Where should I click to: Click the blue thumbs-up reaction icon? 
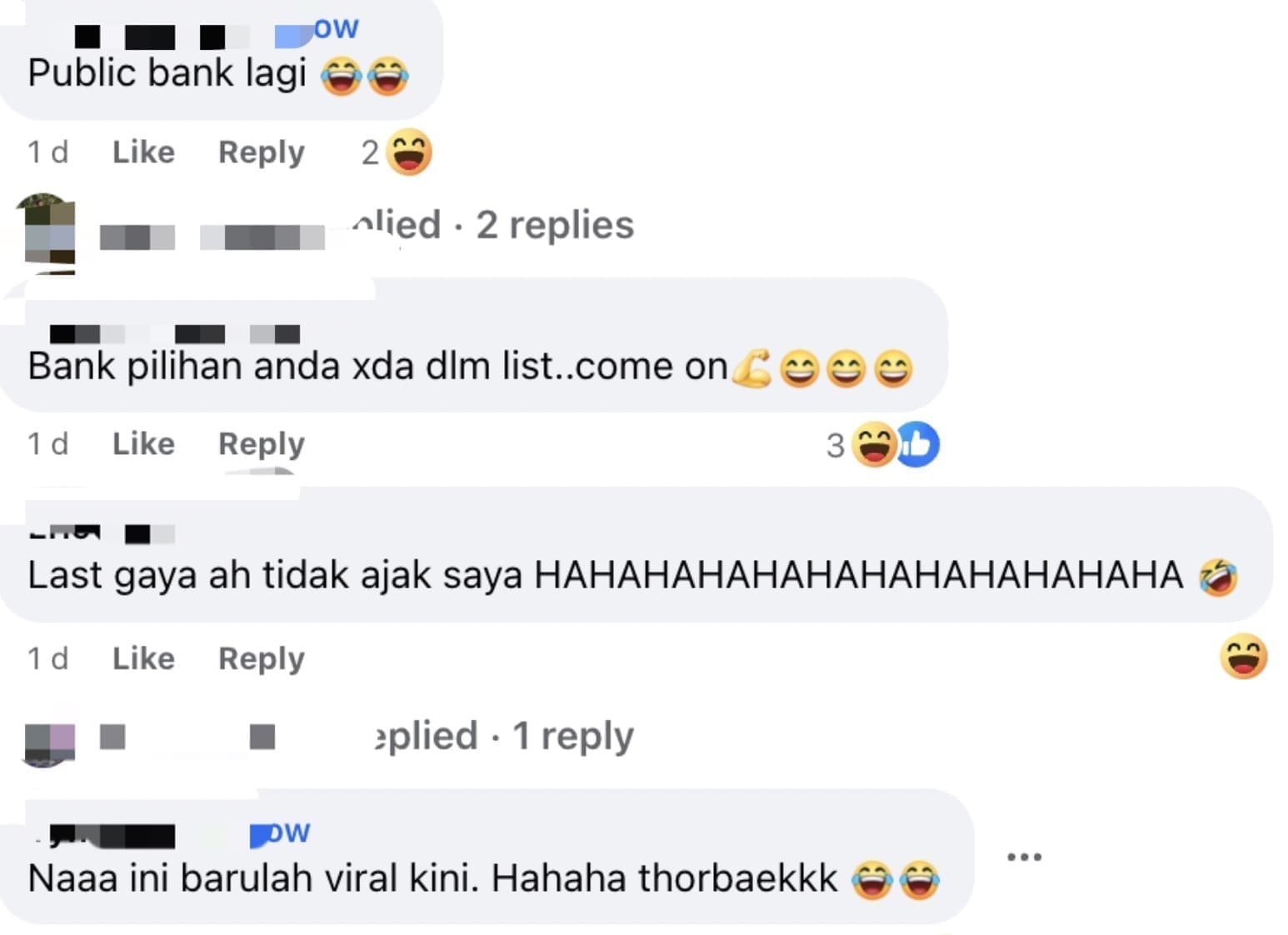pyautogui.click(x=918, y=444)
